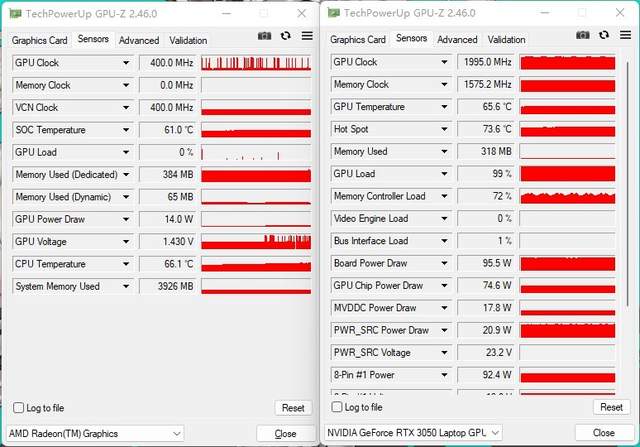Click the Memory Controller Load graph

568,196
